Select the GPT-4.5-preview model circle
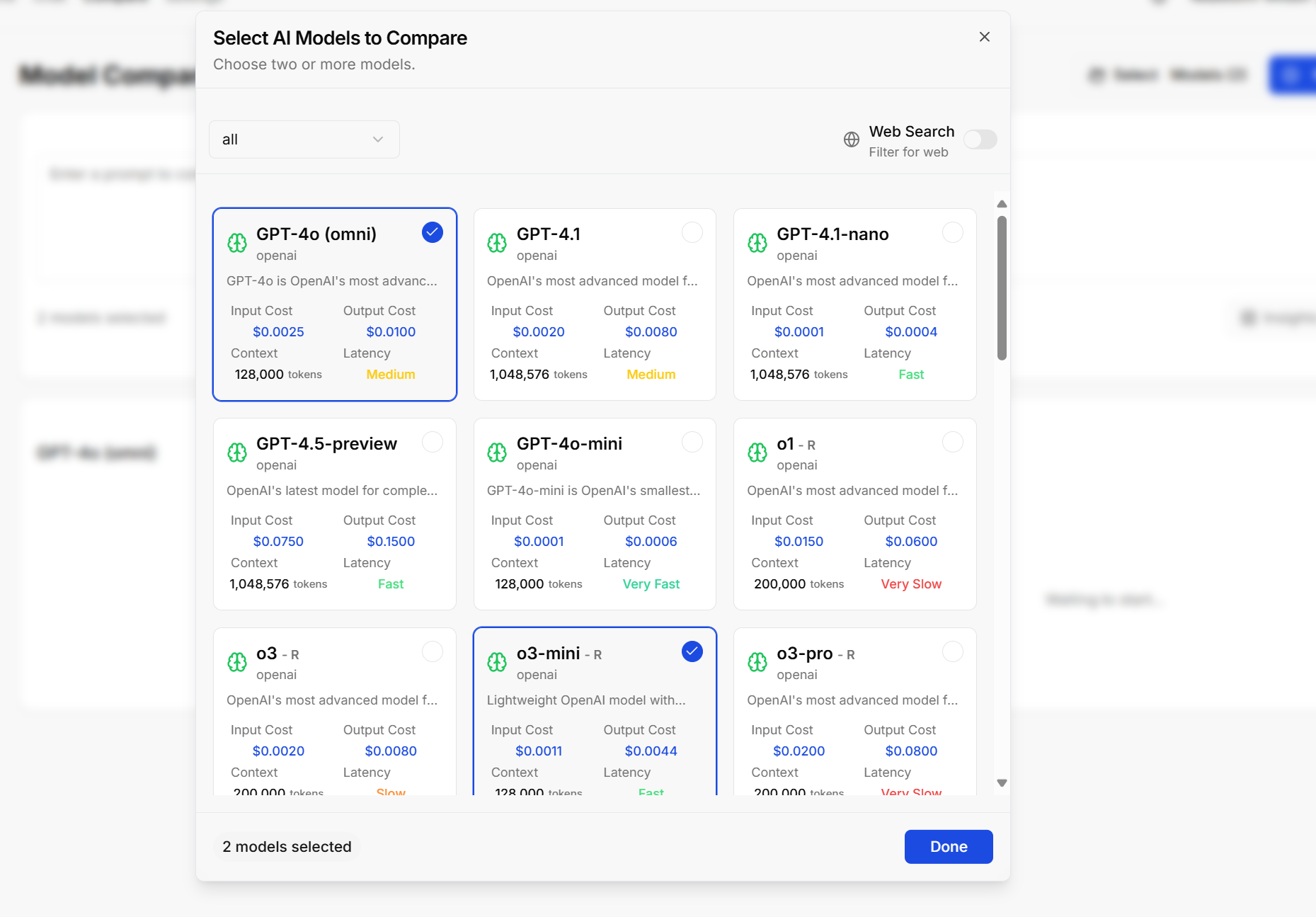Screen dimensions: 1316x917 (433, 442)
